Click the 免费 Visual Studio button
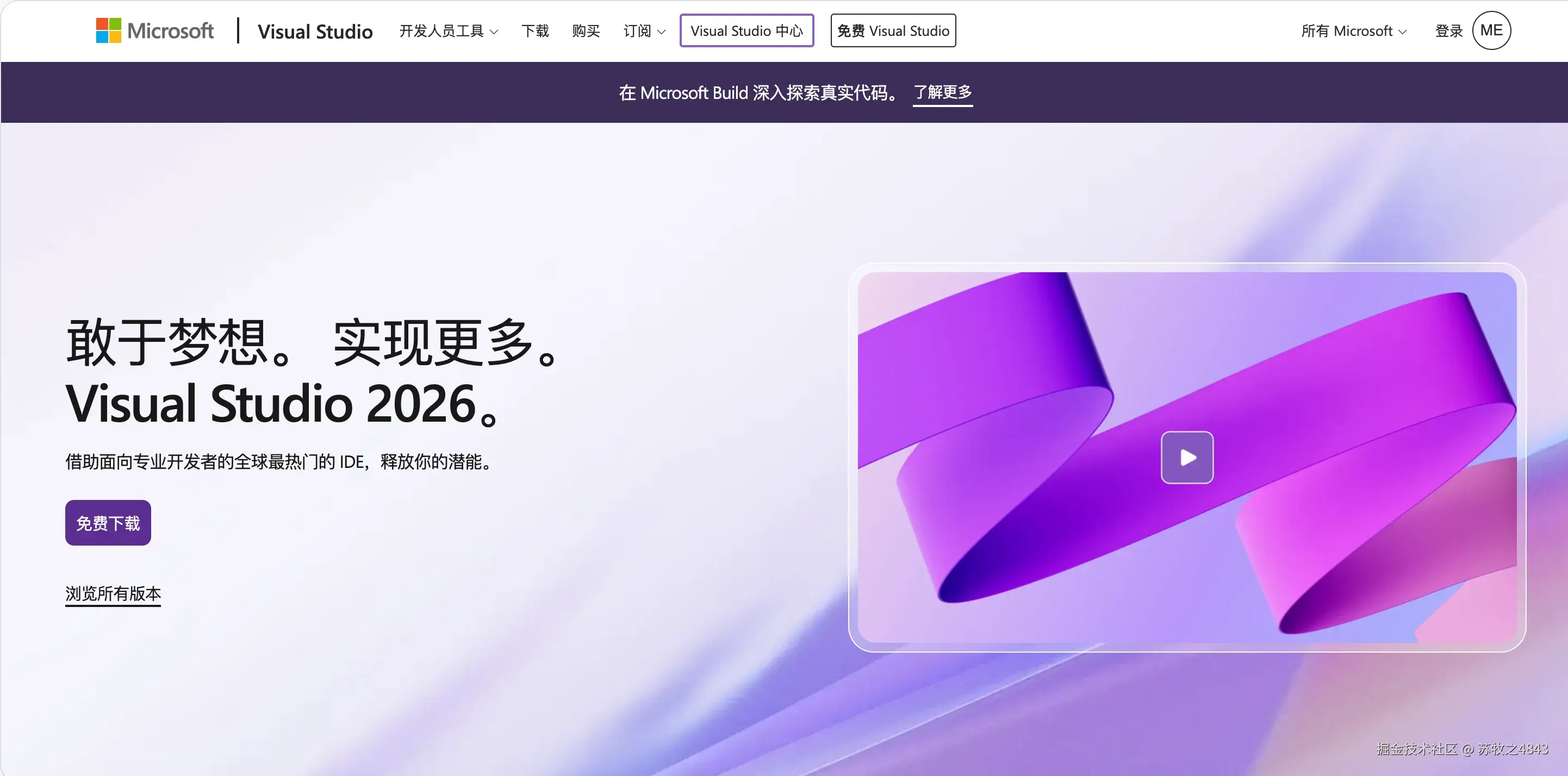1568x776 pixels. coord(892,30)
